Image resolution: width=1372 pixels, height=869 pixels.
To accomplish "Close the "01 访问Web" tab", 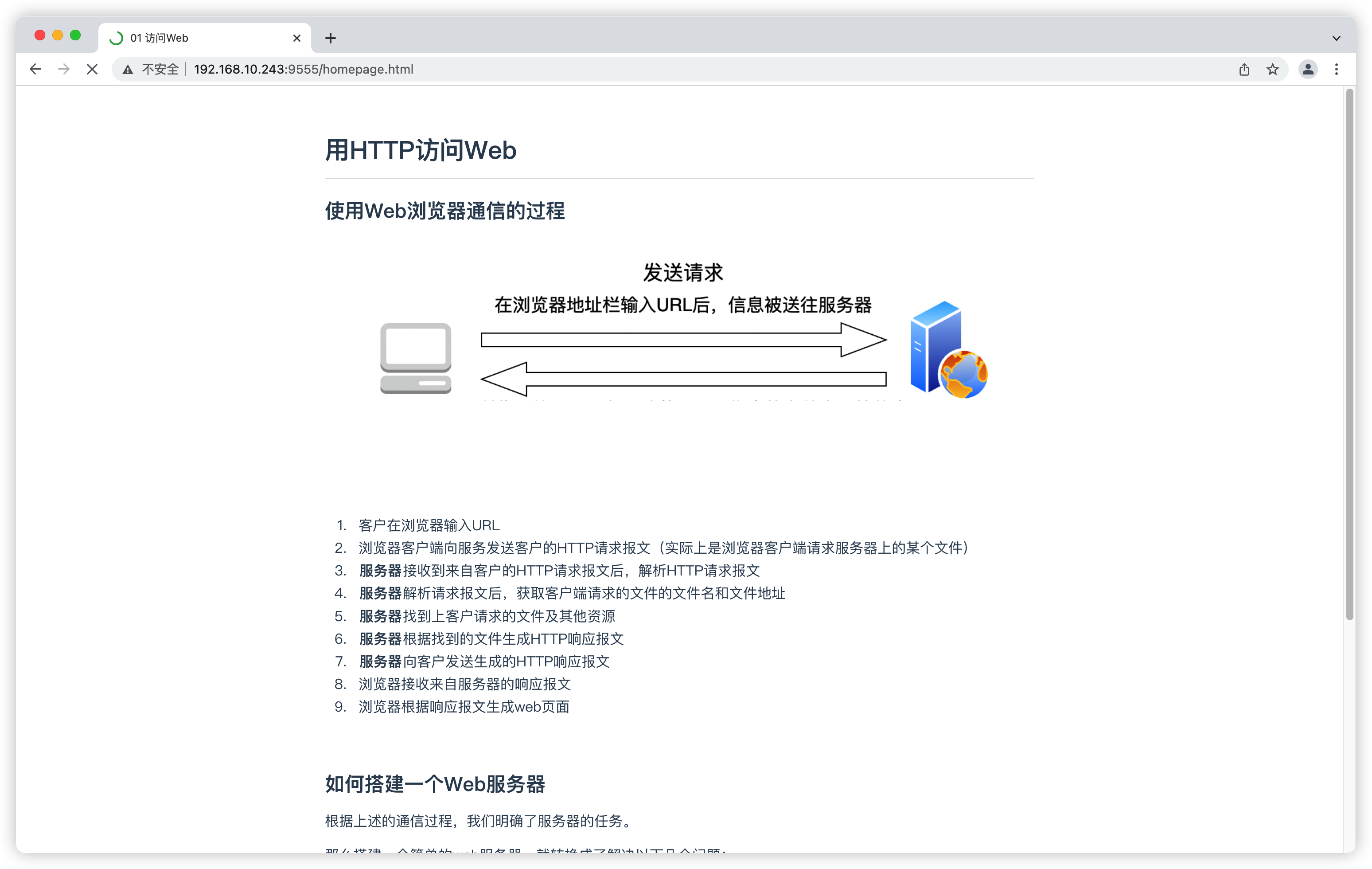I will pos(296,38).
